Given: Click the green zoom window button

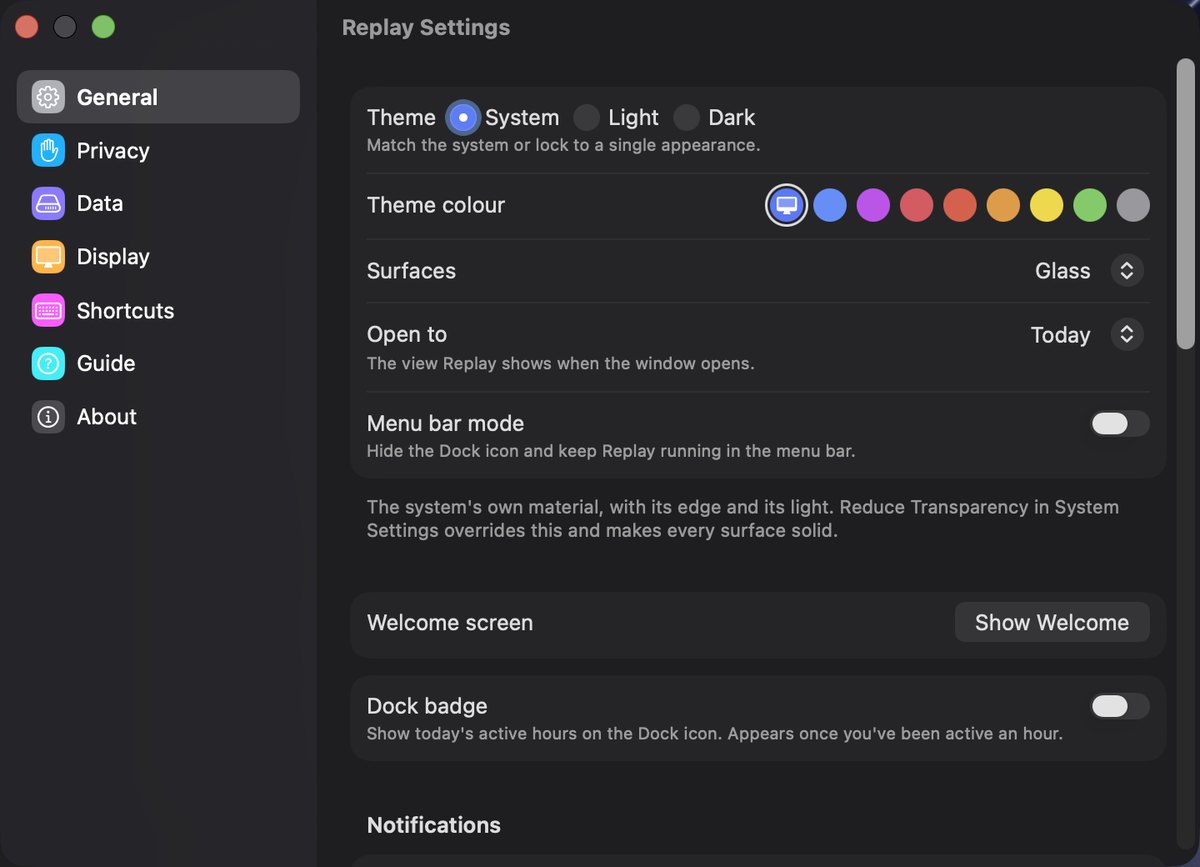Looking at the screenshot, I should pyautogui.click(x=103, y=27).
